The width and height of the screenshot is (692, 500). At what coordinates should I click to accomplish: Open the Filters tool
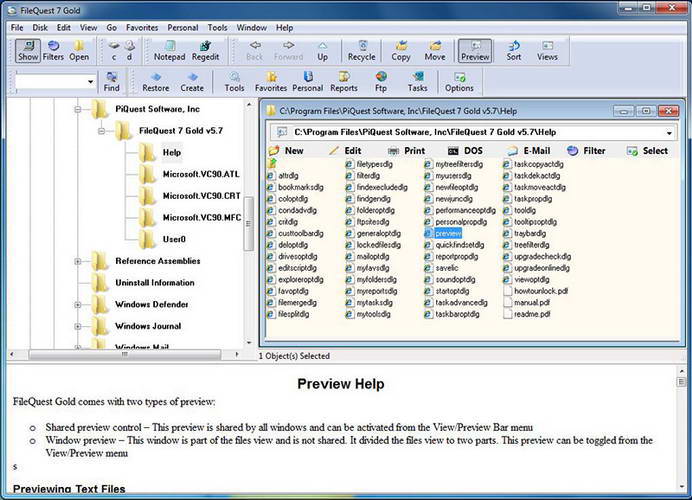click(53, 50)
